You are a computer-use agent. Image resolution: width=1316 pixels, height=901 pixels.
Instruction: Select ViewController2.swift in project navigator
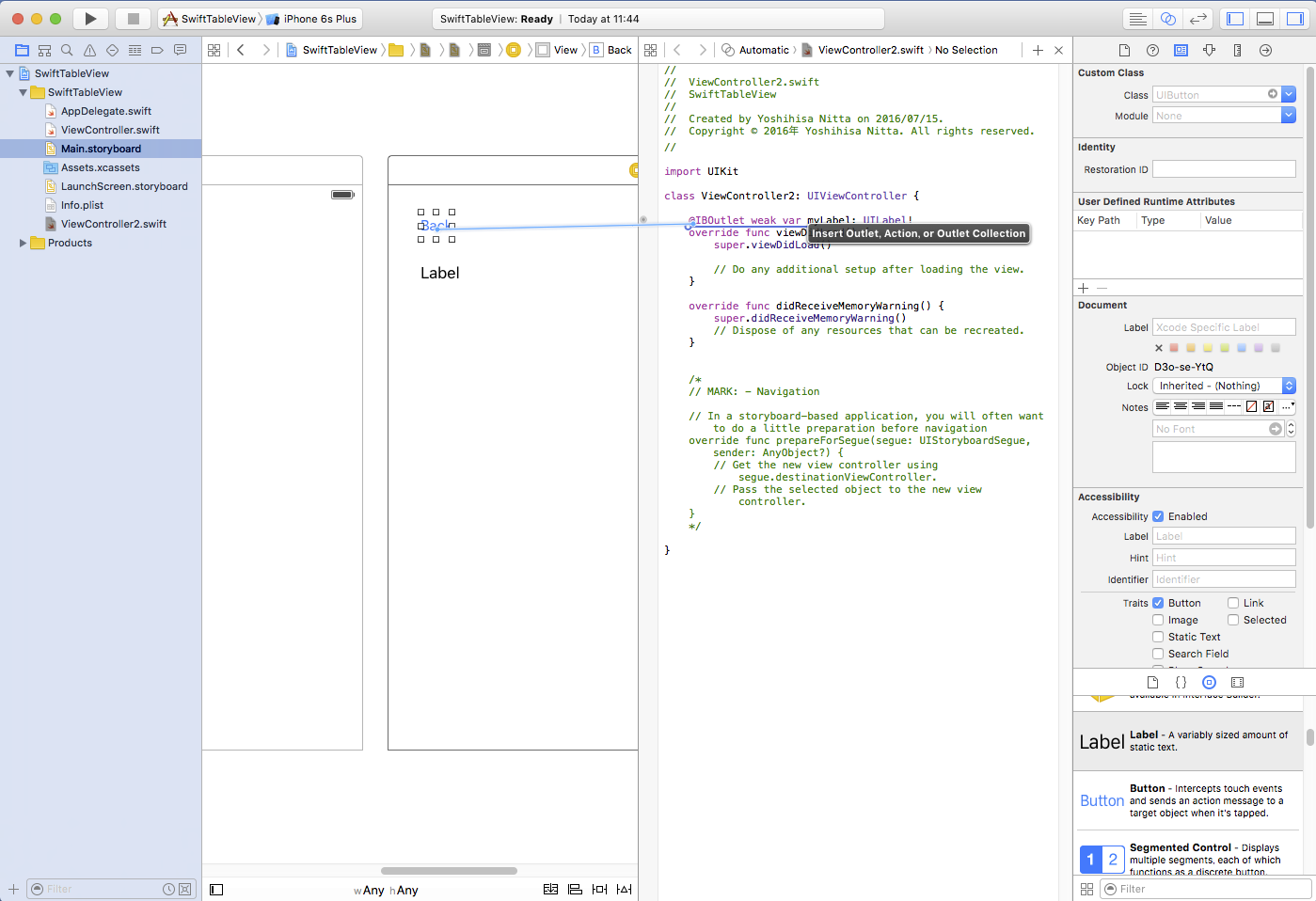pyautogui.click(x=113, y=224)
